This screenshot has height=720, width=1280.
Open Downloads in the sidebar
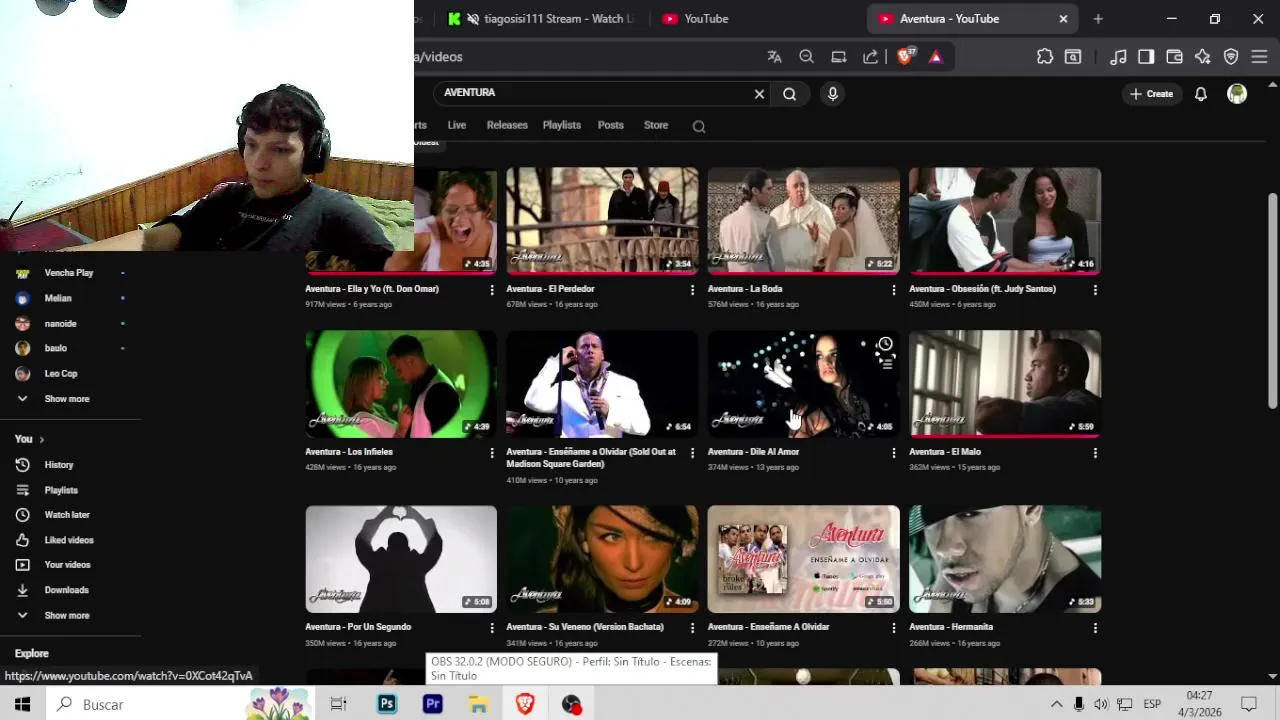point(66,590)
